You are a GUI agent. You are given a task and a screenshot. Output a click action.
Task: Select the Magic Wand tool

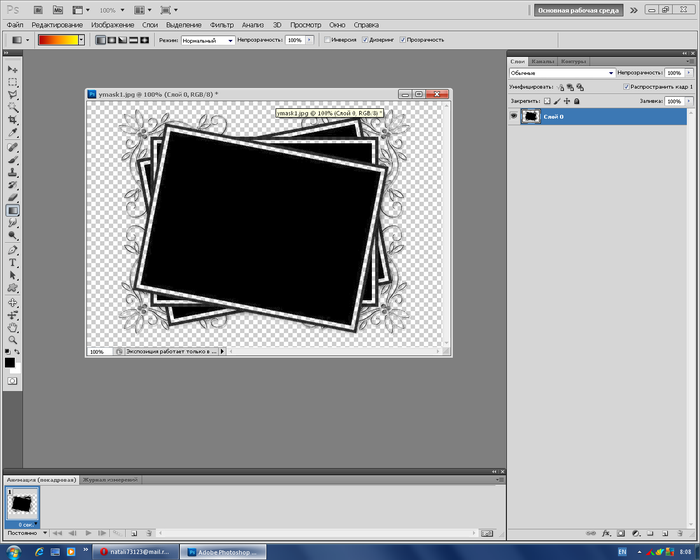click(12, 107)
